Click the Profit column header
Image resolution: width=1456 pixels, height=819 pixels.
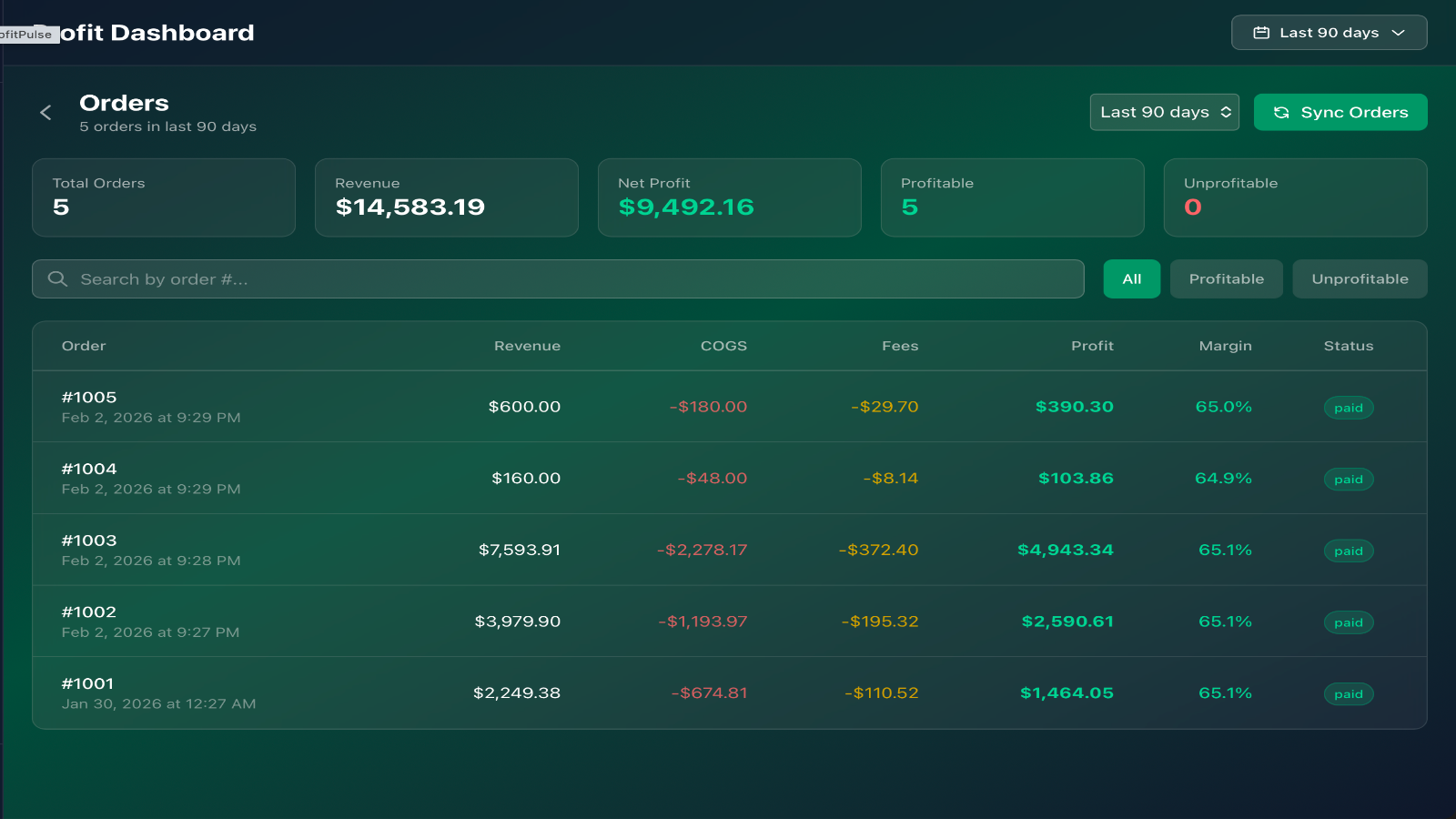point(1092,346)
